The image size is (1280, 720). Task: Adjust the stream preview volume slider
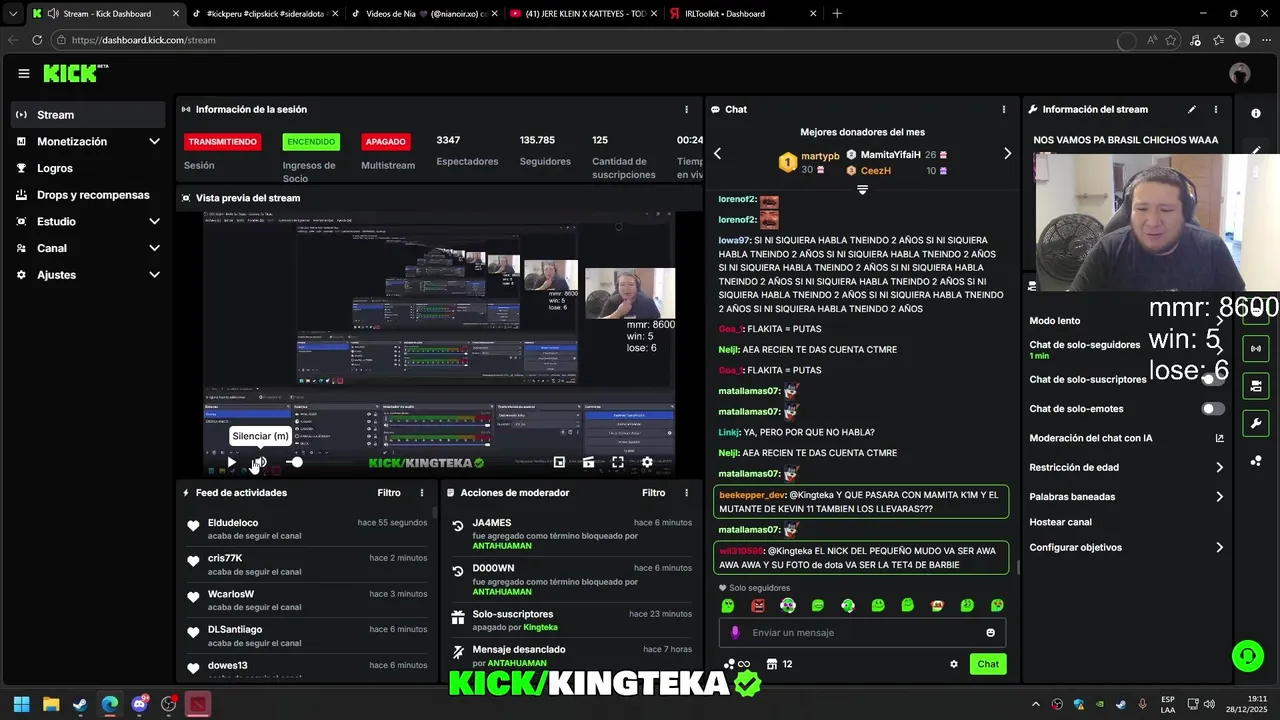coord(296,462)
